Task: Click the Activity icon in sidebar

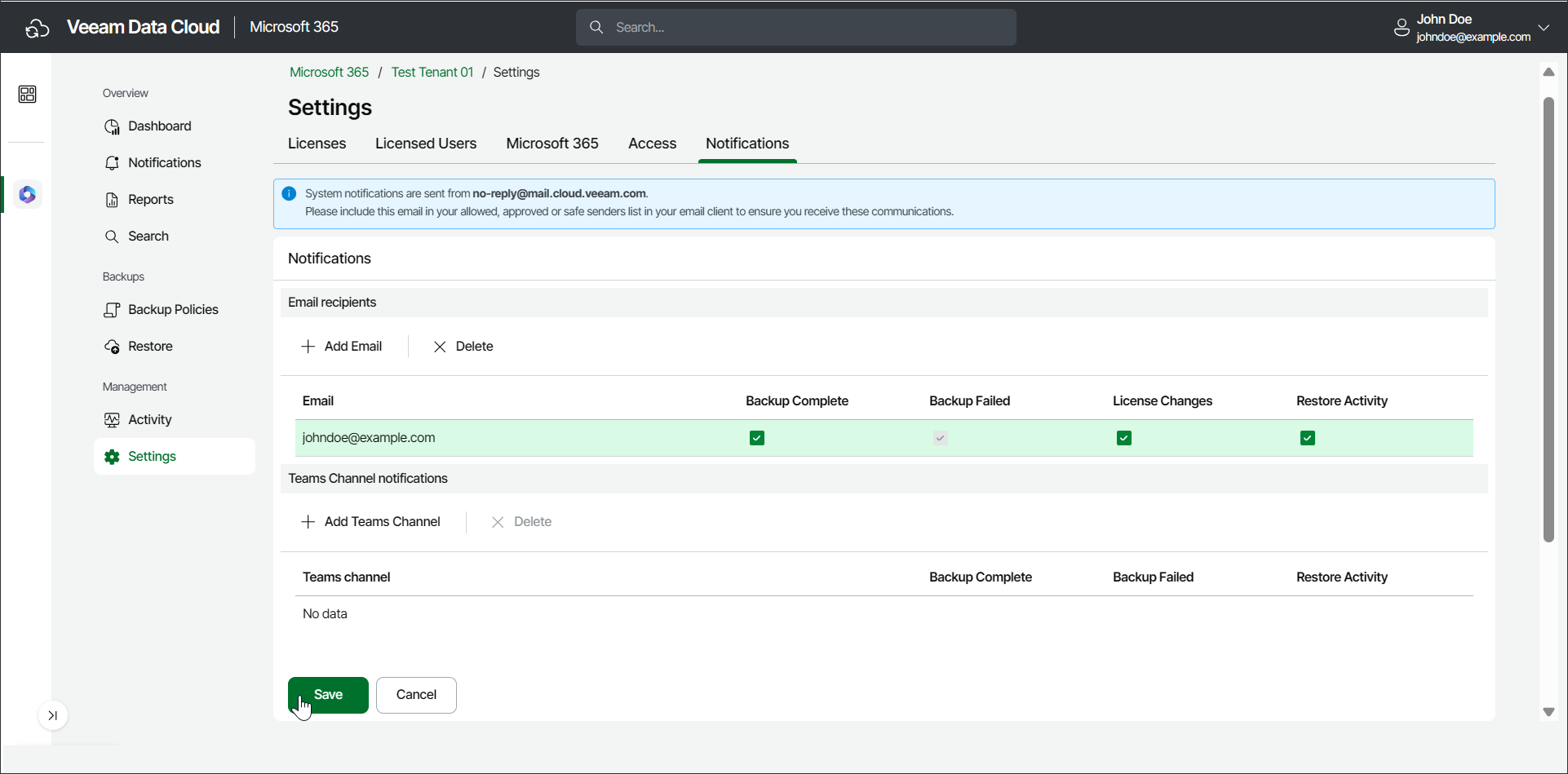Action: point(113,420)
